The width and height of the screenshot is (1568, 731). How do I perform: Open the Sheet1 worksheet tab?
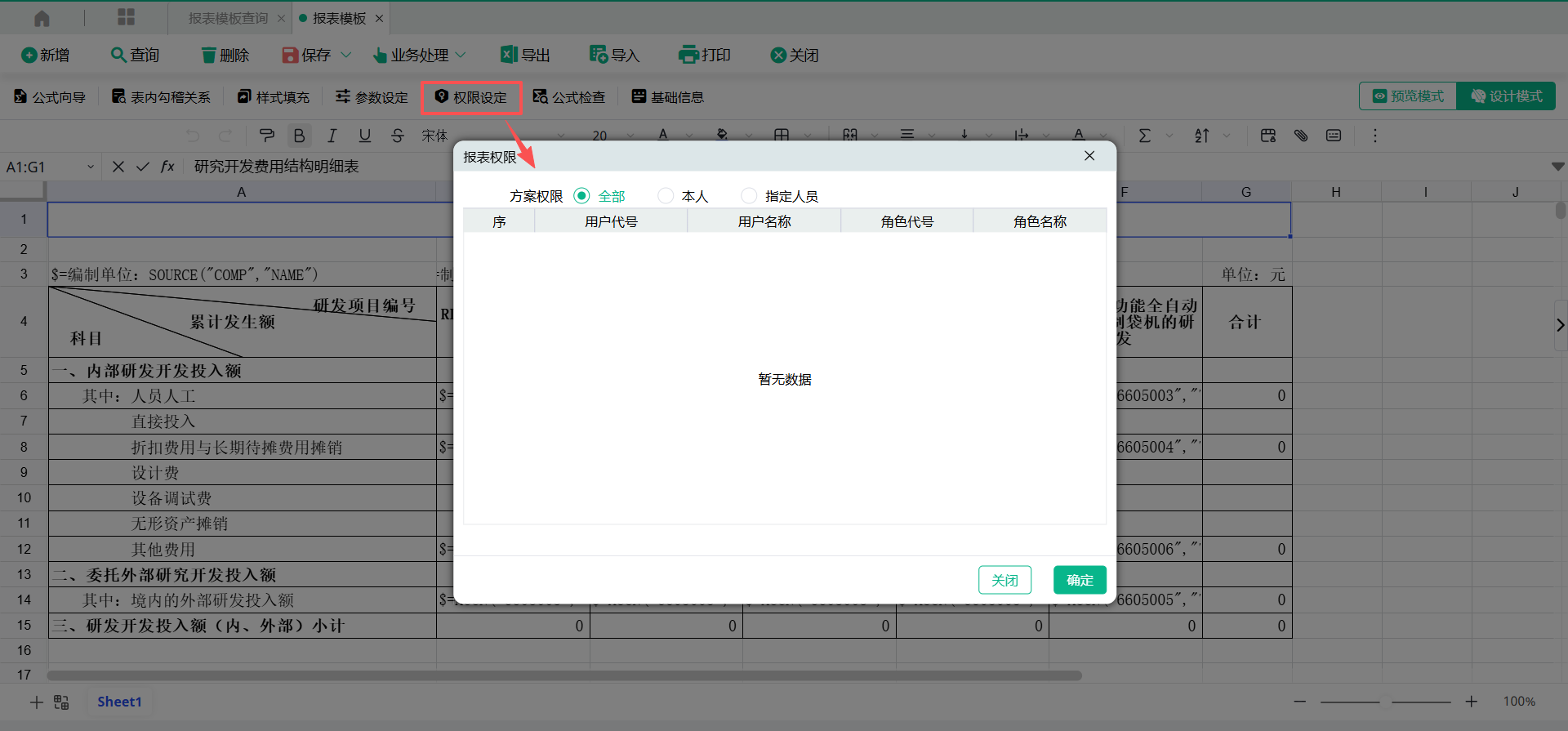[x=119, y=702]
